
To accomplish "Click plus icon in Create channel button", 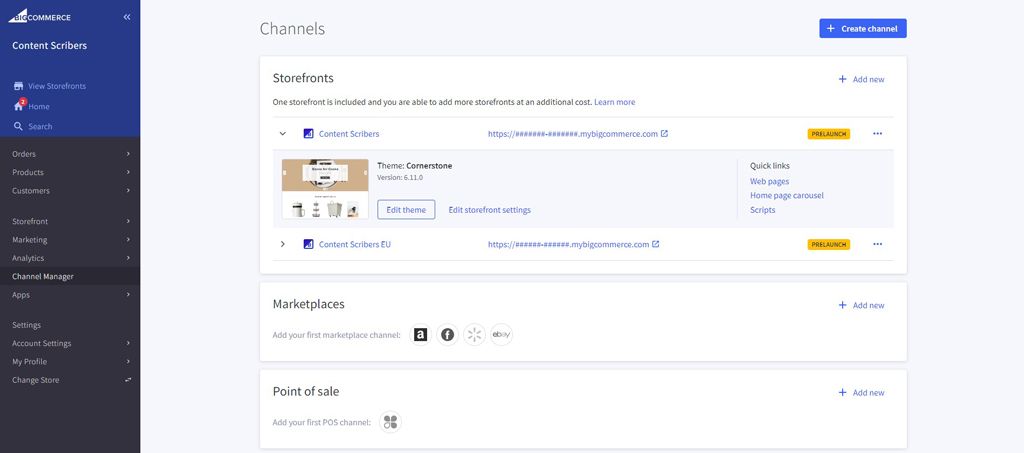I will (831, 29).
